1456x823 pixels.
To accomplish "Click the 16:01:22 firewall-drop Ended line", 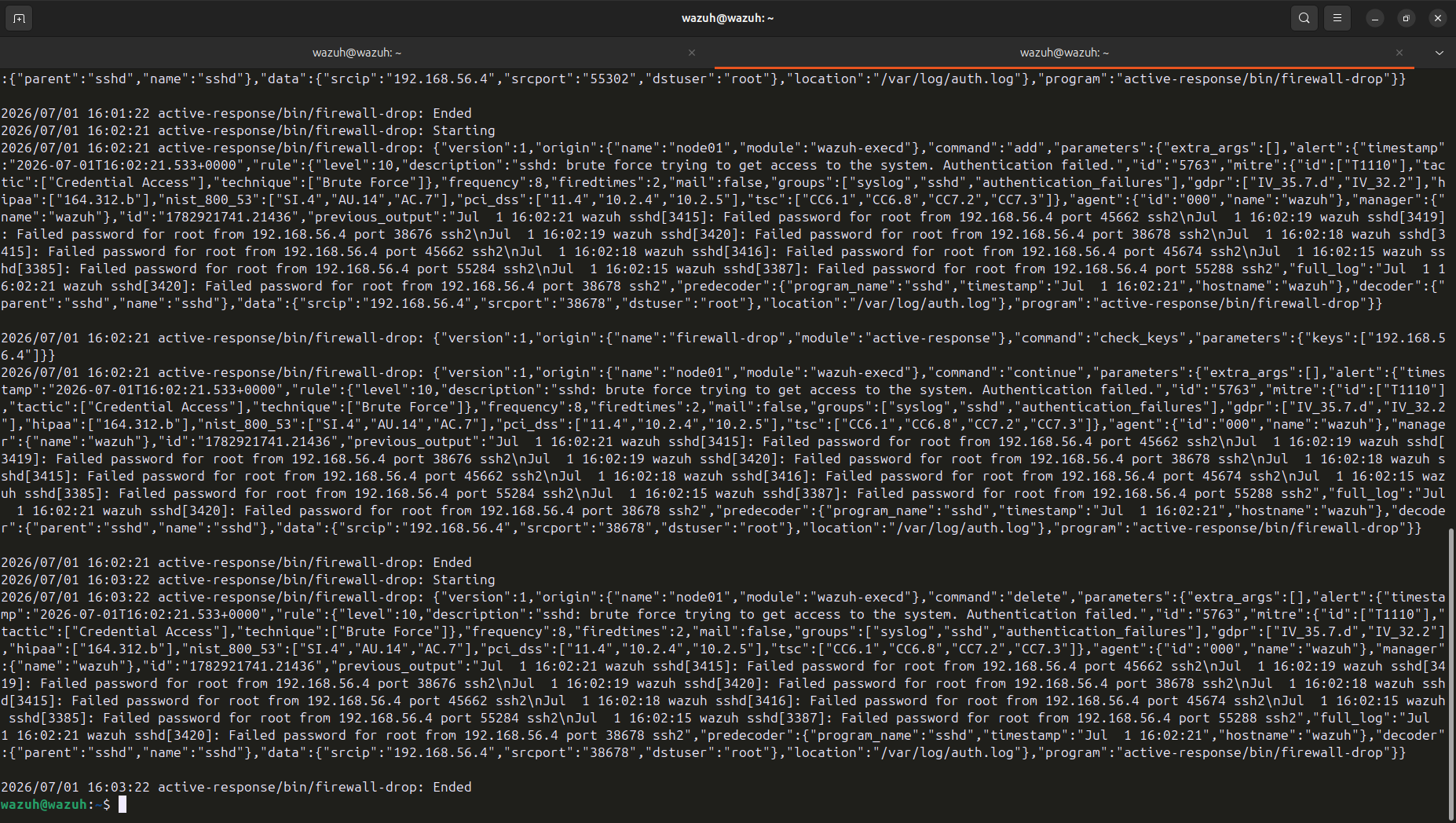I will point(236,113).
